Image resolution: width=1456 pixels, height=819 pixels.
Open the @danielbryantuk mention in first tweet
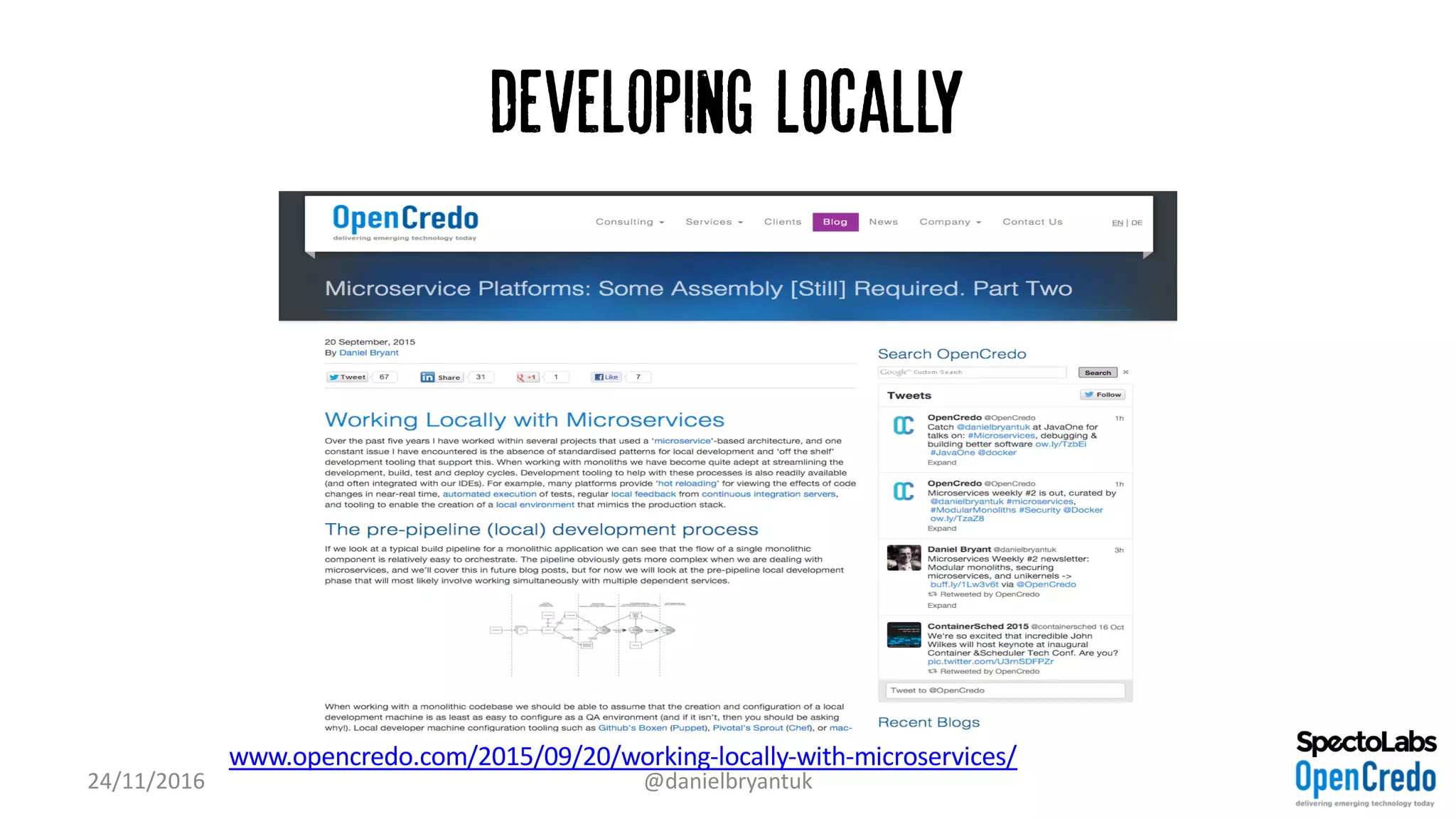click(x=993, y=427)
